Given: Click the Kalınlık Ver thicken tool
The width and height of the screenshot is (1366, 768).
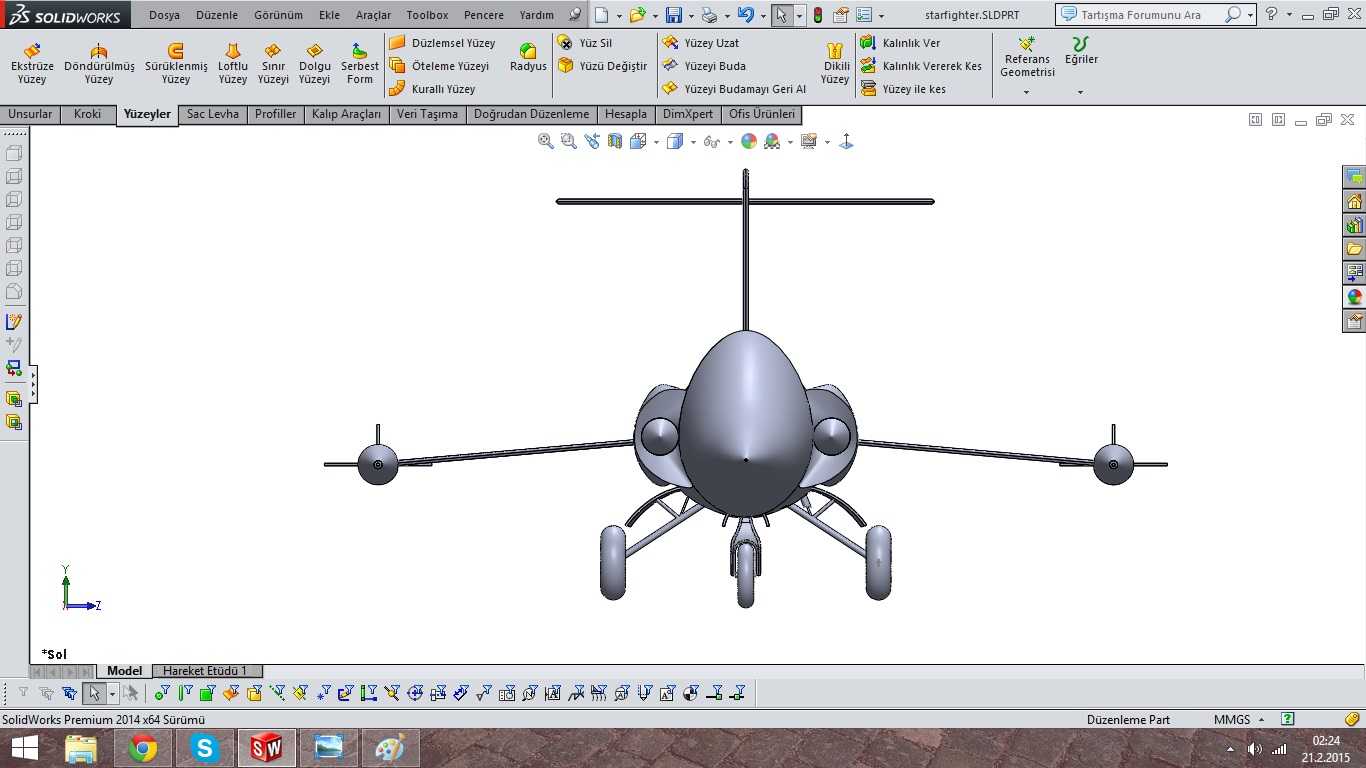Looking at the screenshot, I should point(901,43).
